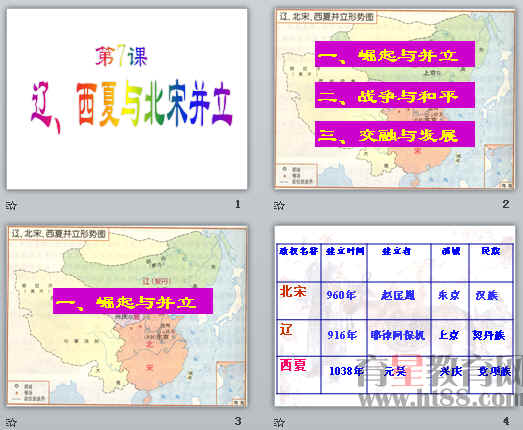
Task: Click the '一、崛起与并立' banner on slide 3
Action: [x=133, y=301]
